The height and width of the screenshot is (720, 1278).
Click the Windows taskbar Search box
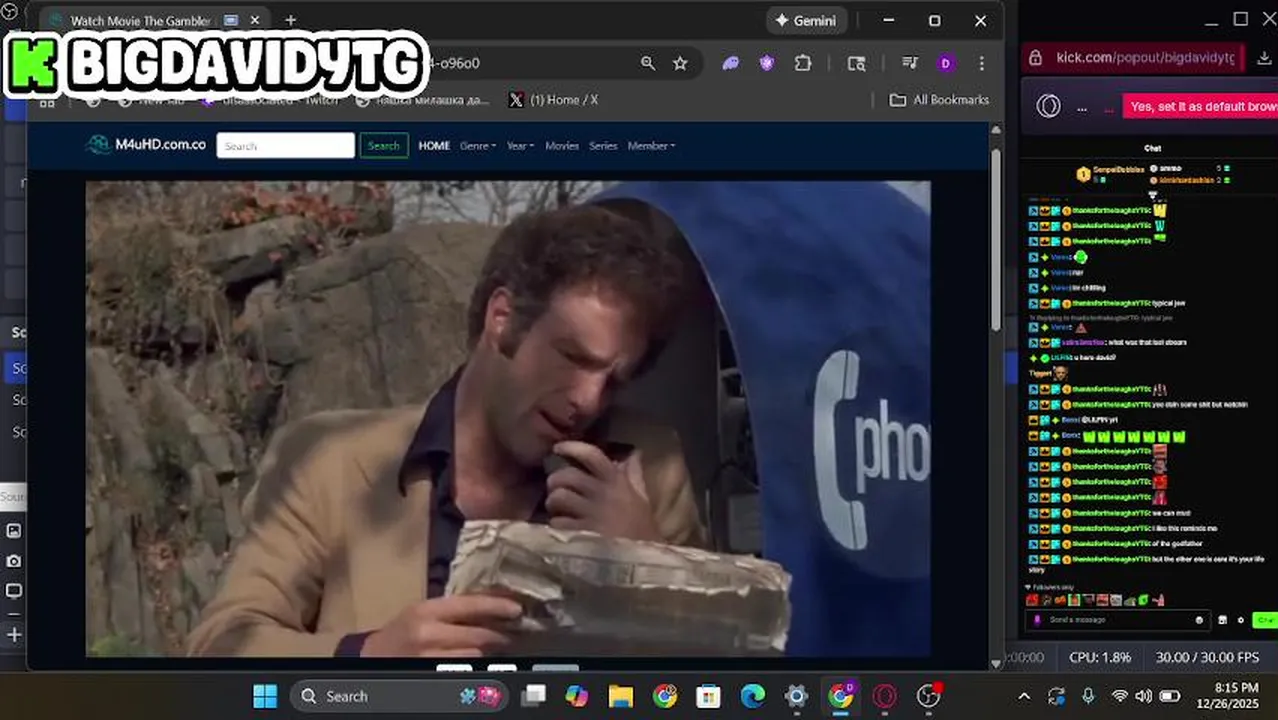(399, 696)
